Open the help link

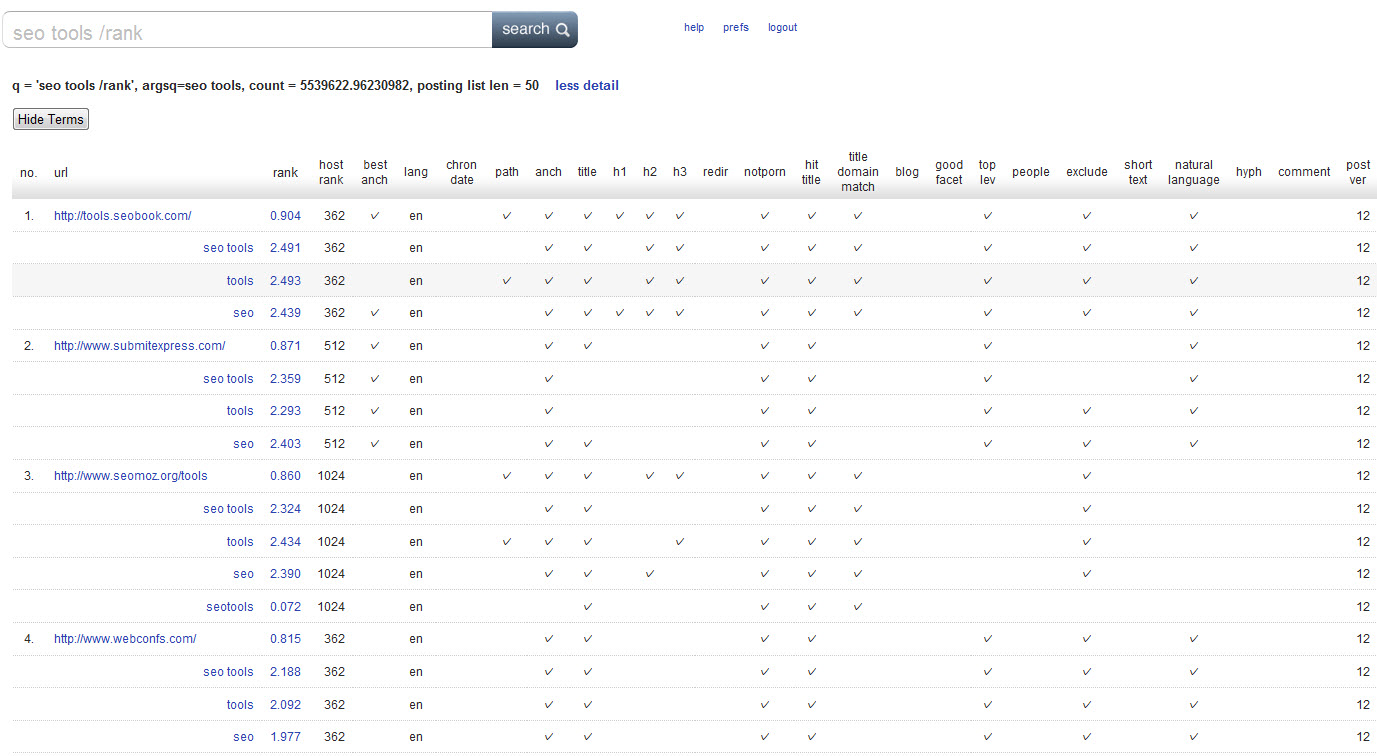click(x=694, y=28)
